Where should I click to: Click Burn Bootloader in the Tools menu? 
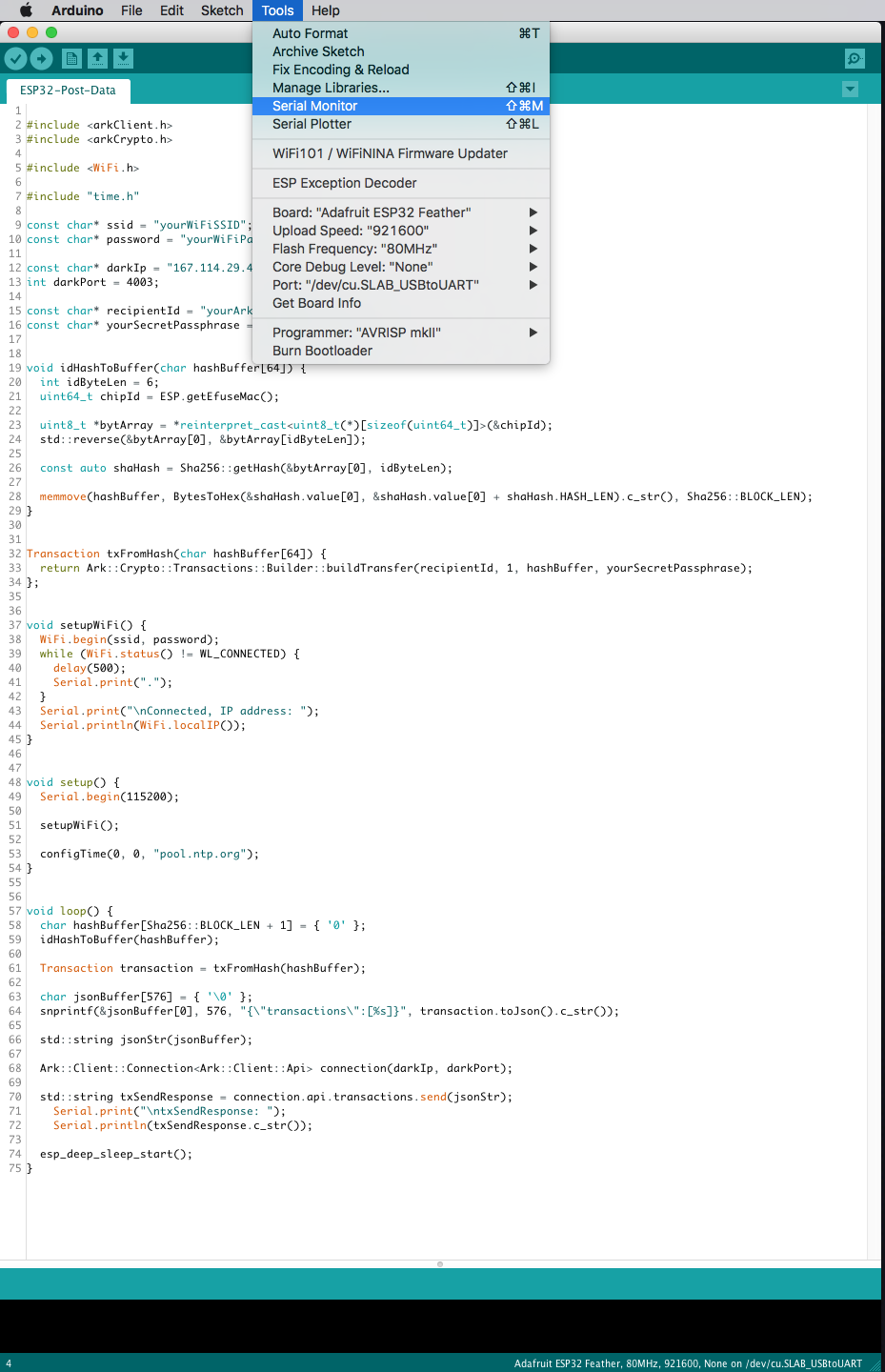point(322,351)
